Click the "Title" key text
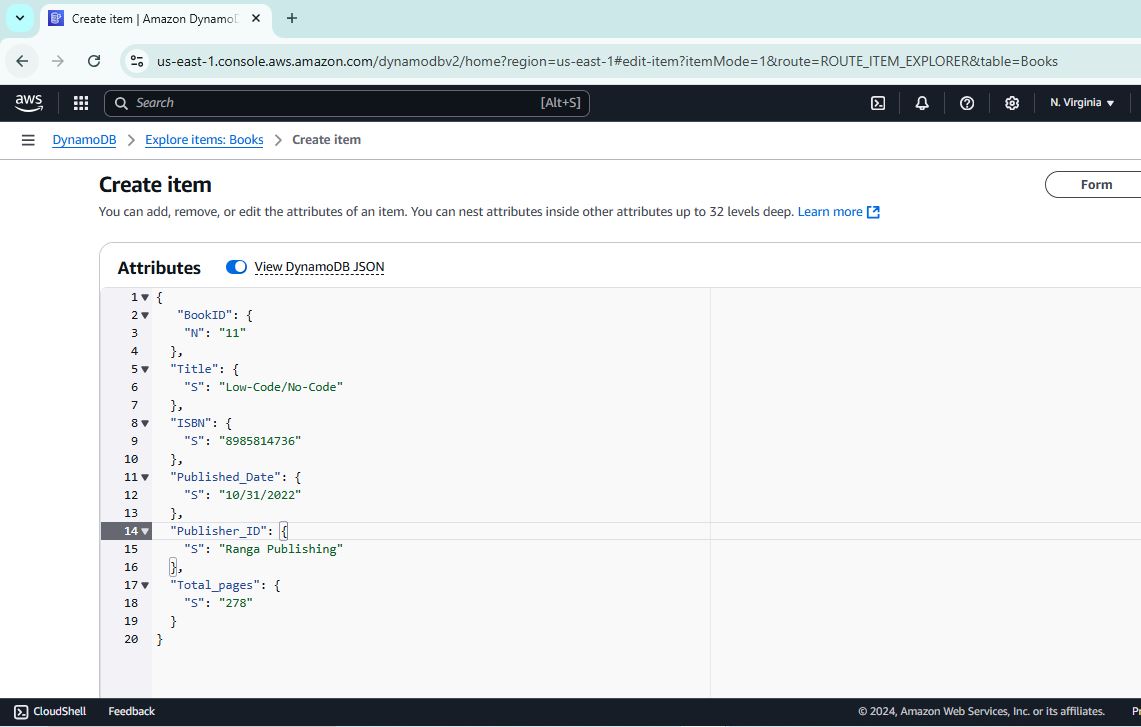 pyautogui.click(x=194, y=370)
